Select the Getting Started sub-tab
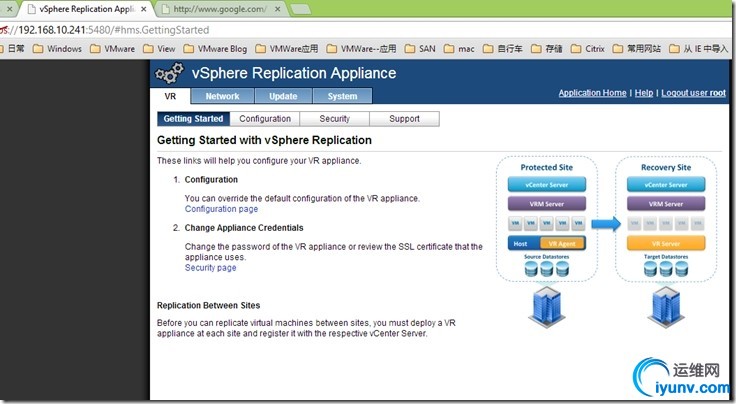Screen dimensions: 736x404 click(x=193, y=119)
